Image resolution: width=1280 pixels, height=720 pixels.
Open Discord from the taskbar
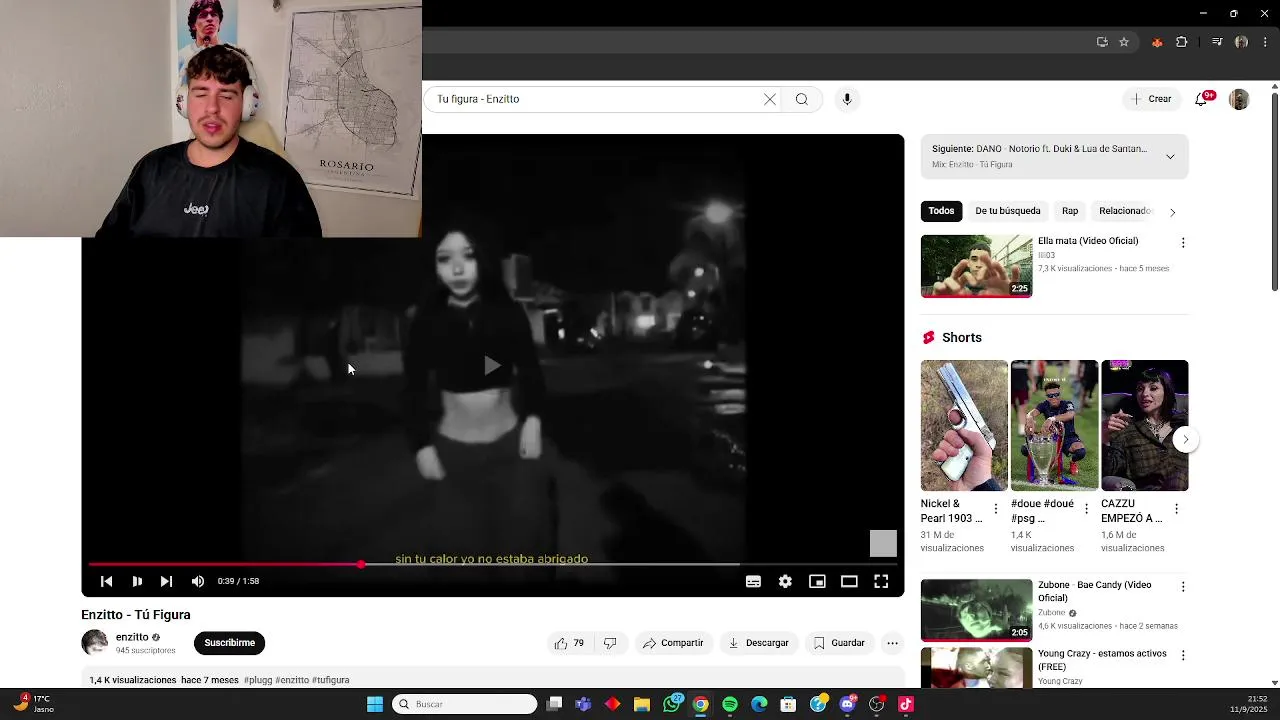pos(848,704)
